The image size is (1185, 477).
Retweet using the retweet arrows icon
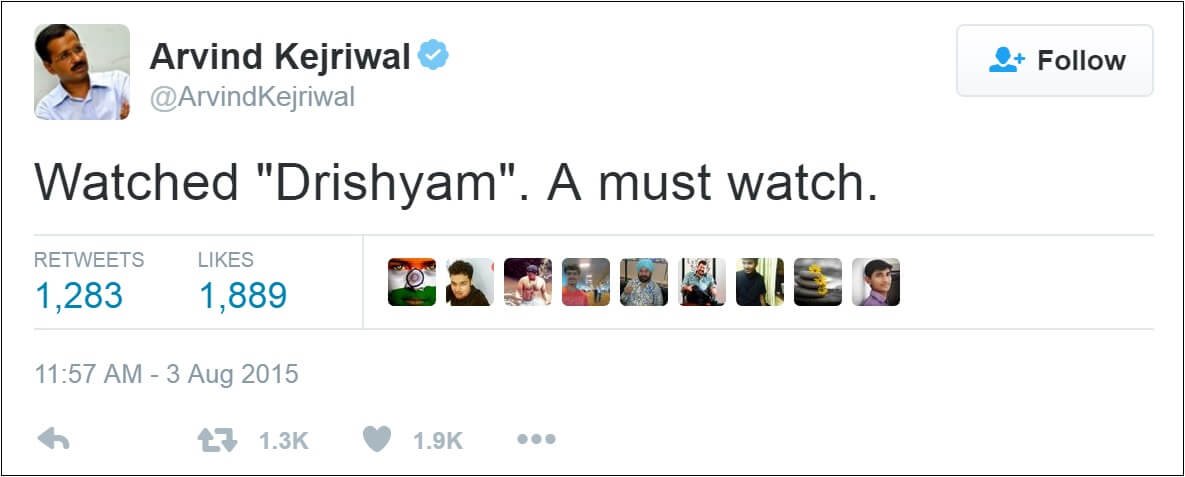pyautogui.click(x=217, y=440)
